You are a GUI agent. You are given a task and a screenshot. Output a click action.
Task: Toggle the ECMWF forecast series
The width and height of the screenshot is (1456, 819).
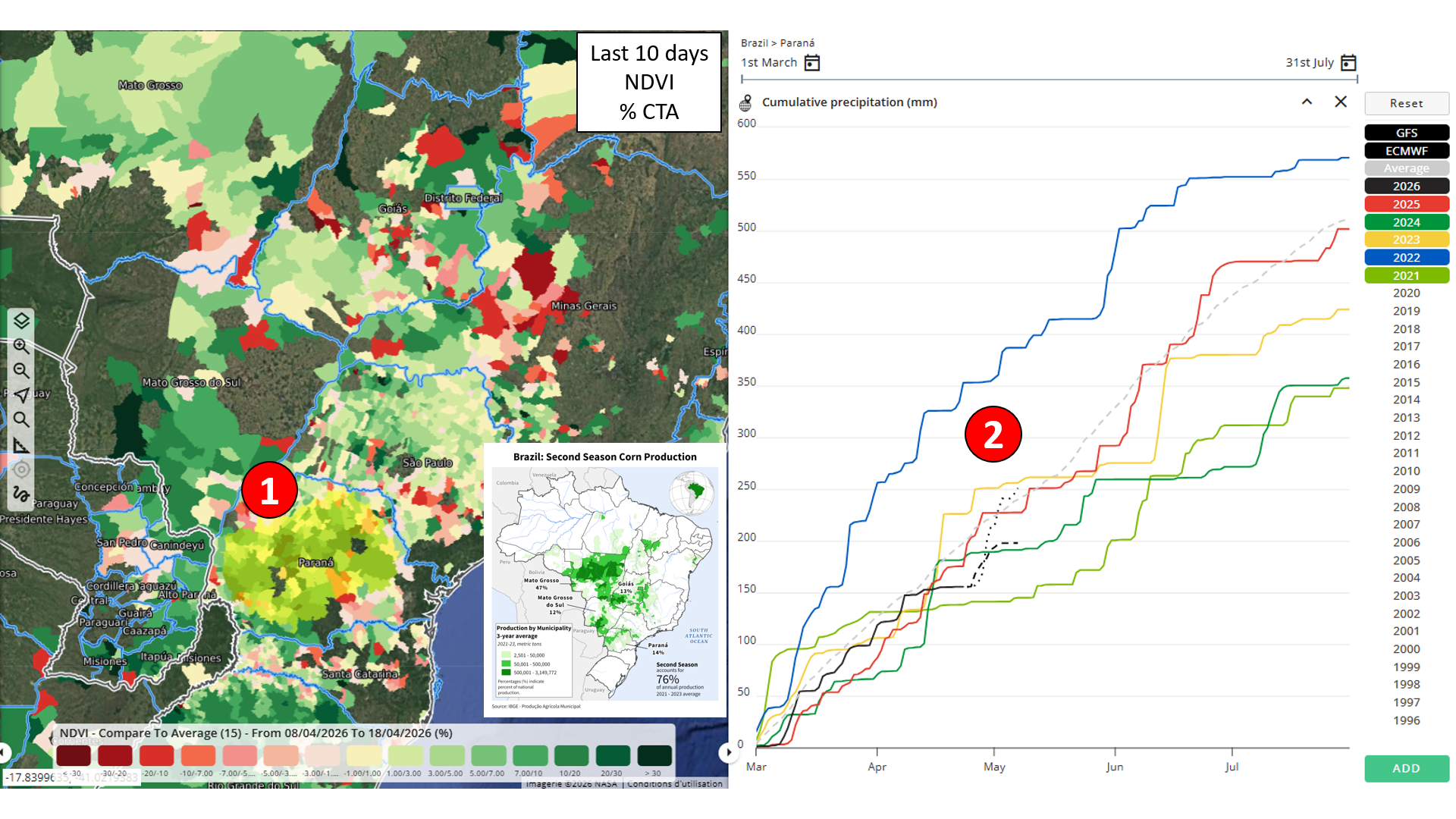[1406, 151]
